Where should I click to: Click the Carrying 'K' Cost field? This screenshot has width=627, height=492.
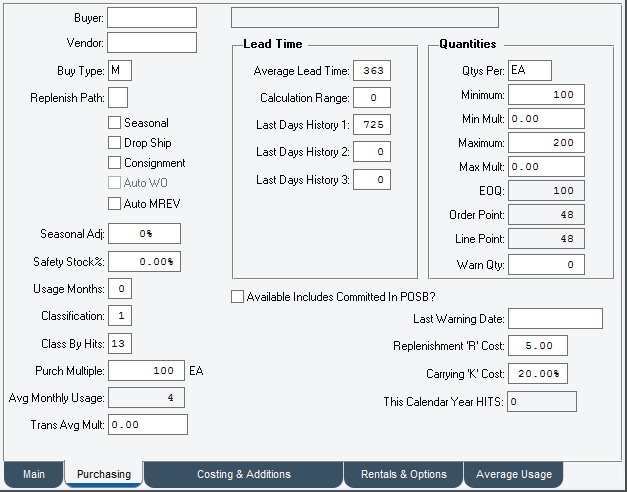point(537,373)
